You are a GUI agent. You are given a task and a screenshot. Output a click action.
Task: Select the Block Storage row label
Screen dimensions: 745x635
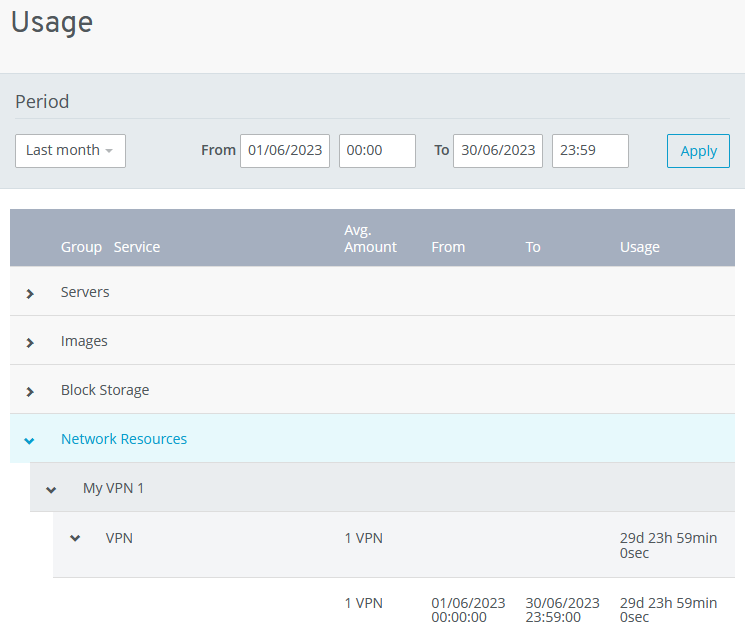105,390
